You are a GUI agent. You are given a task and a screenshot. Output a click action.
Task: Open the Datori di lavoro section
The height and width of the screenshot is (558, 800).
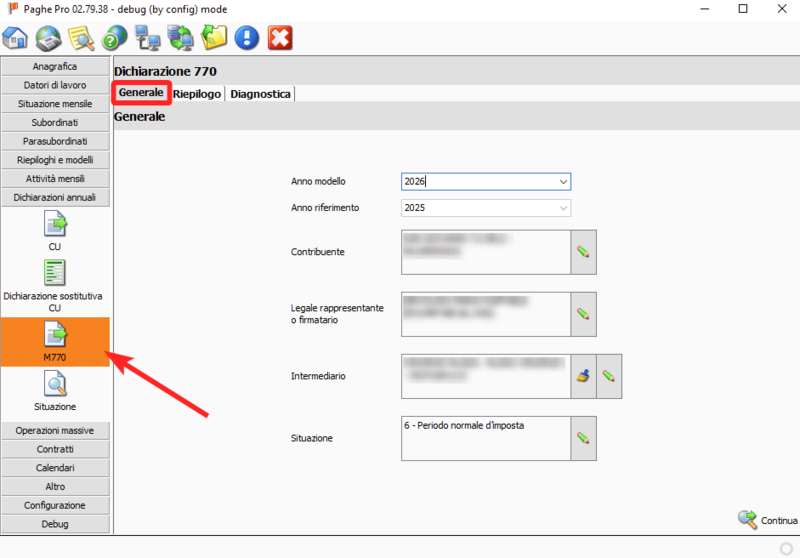pyautogui.click(x=55, y=85)
